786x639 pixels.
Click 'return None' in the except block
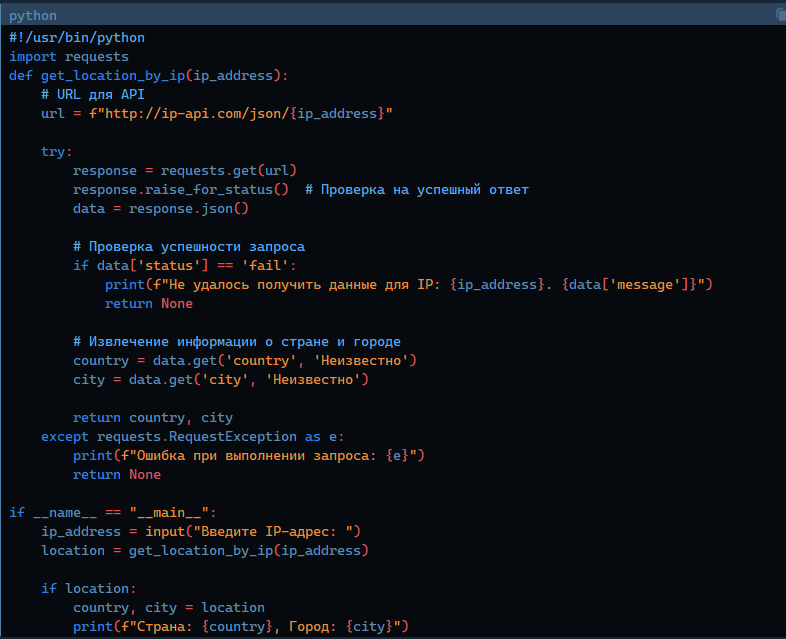tap(117, 475)
